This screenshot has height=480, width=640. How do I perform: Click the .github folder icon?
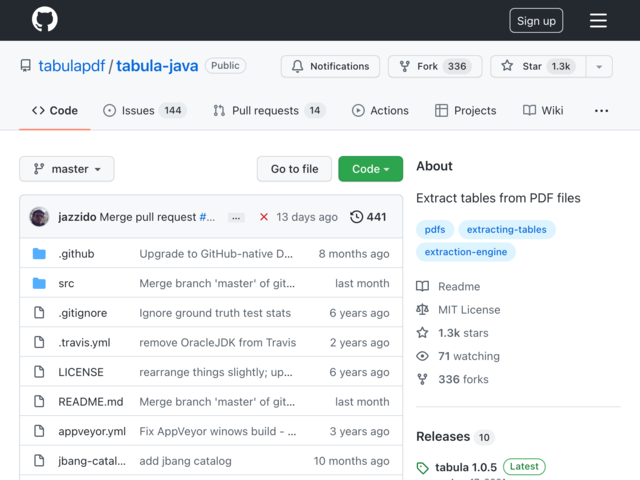click(39, 253)
